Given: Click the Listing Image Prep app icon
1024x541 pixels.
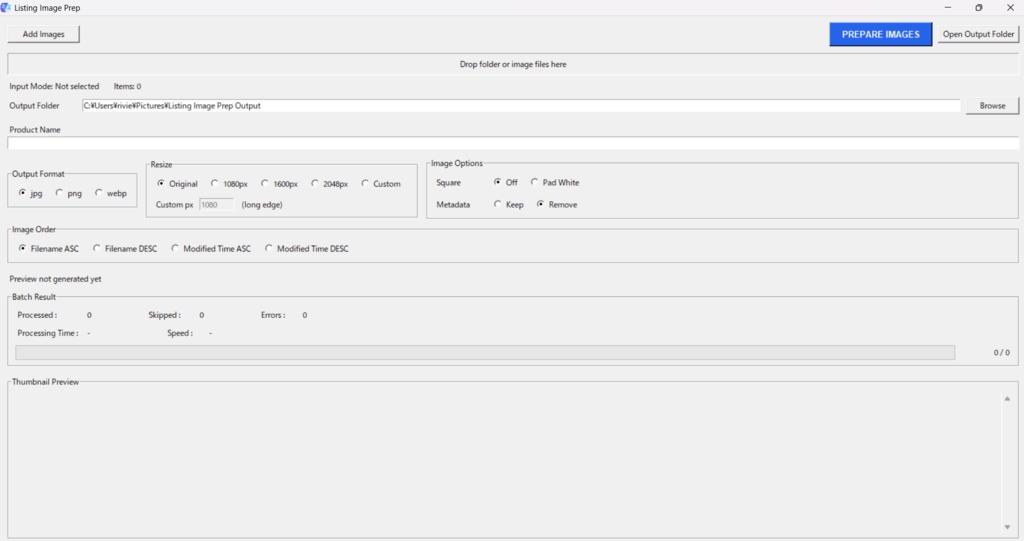Looking at the screenshot, I should pos(6,8).
